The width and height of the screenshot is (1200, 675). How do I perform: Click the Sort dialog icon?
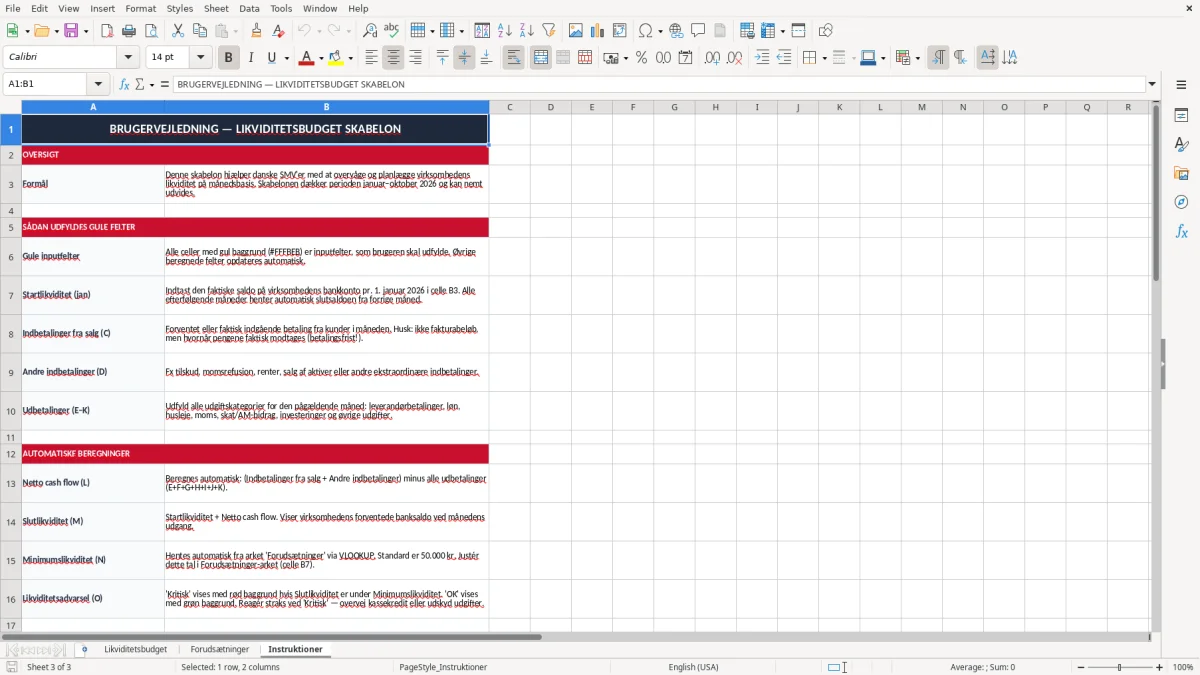point(482,31)
